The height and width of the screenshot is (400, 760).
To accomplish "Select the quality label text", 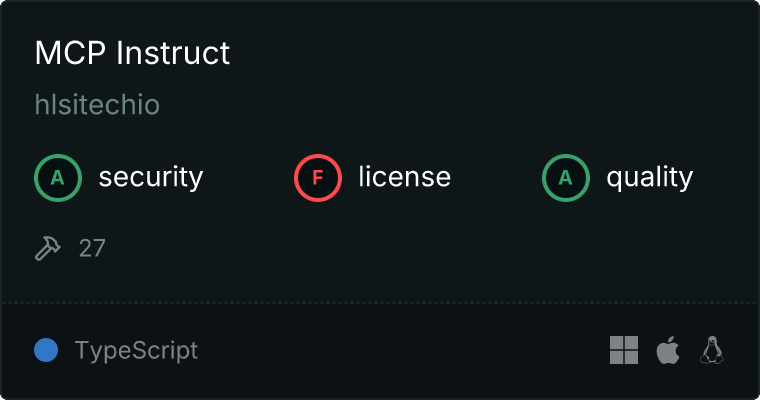I will 650,178.
